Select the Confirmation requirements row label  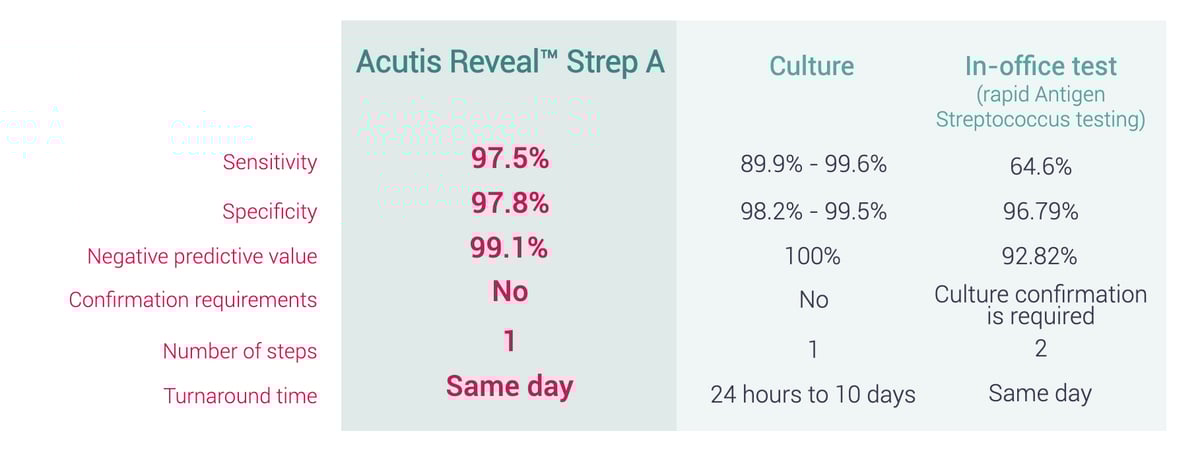193,300
